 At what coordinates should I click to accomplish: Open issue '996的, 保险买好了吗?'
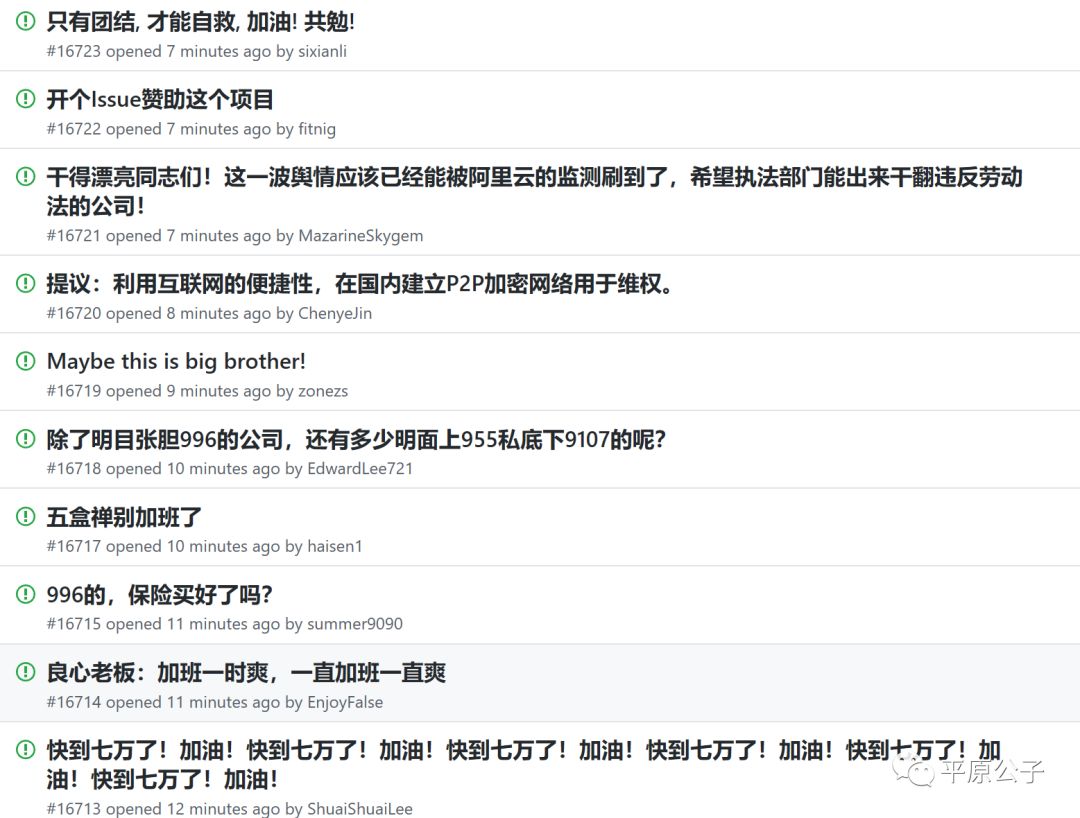[x=160, y=595]
